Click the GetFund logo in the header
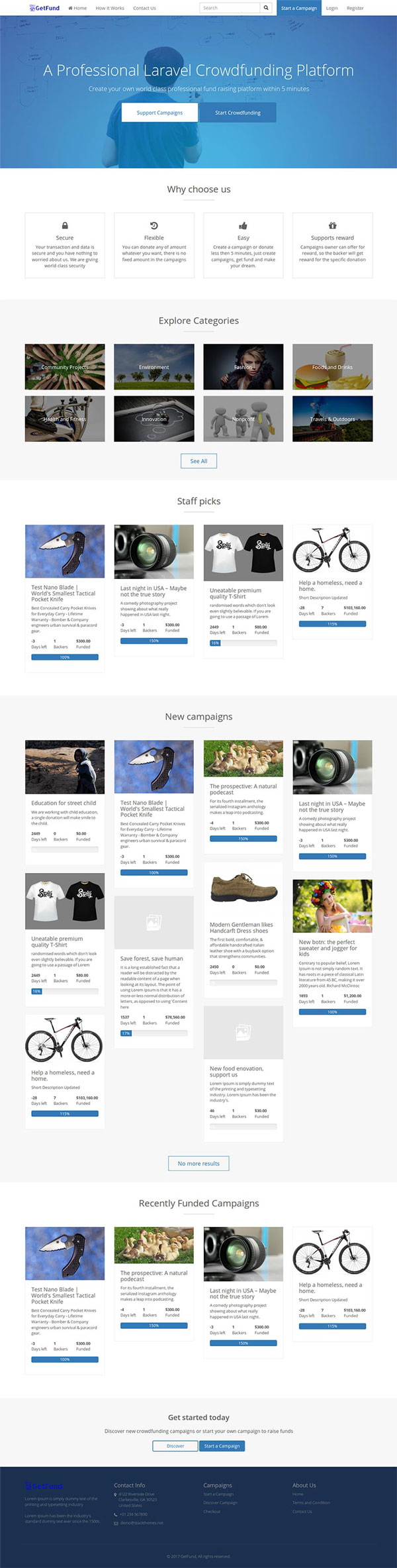 (44, 8)
